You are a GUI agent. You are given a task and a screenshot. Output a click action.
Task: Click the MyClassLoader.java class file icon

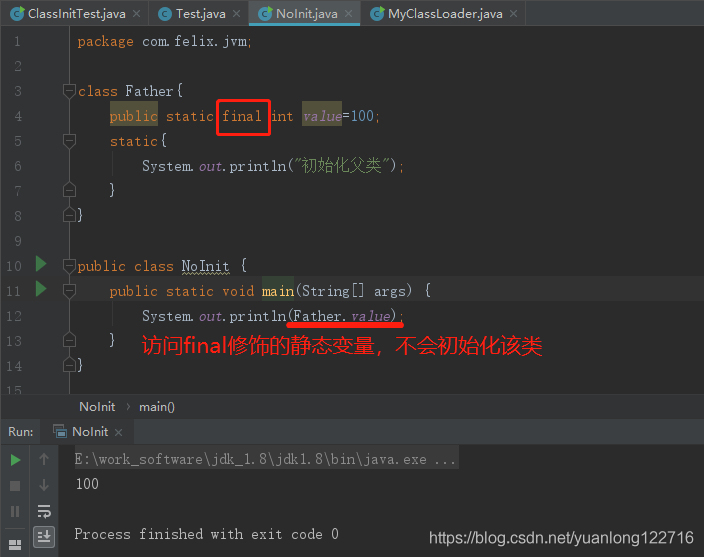[377, 14]
